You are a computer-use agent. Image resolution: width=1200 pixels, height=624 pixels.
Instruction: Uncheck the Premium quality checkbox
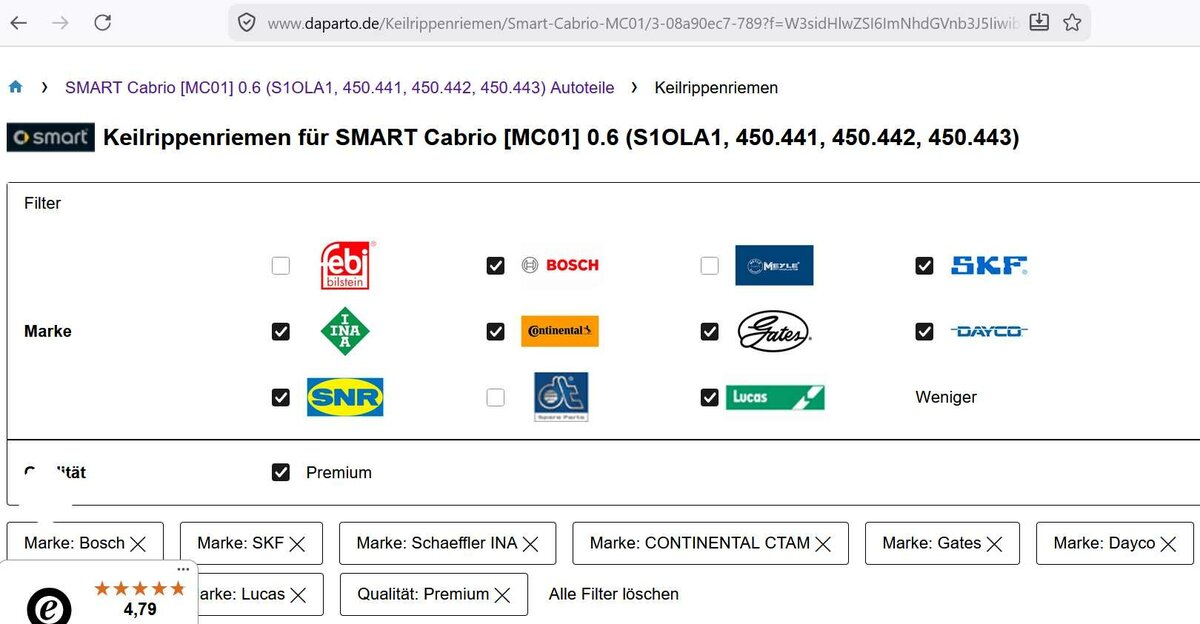[x=281, y=472]
